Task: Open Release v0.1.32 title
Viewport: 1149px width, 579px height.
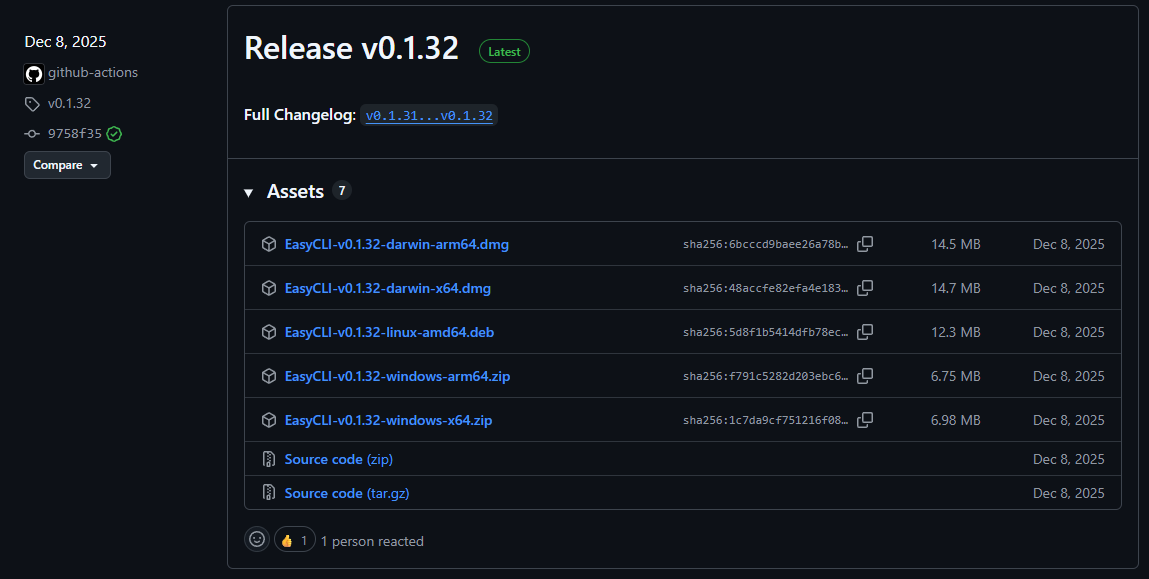Action: click(x=351, y=48)
